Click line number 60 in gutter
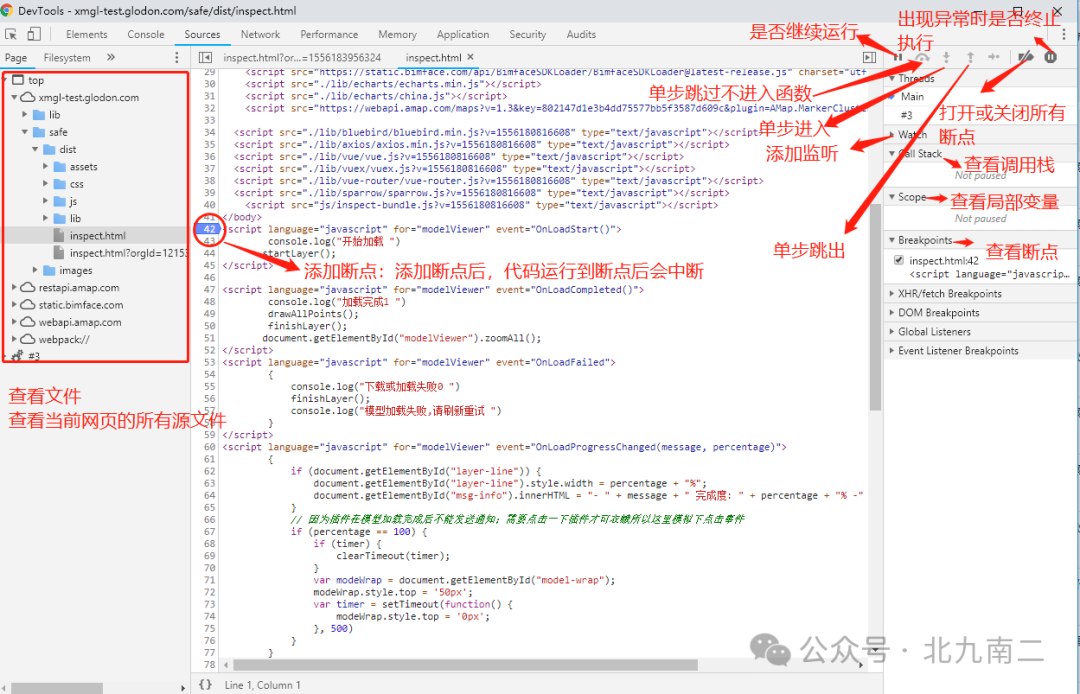 pyautogui.click(x=209, y=447)
